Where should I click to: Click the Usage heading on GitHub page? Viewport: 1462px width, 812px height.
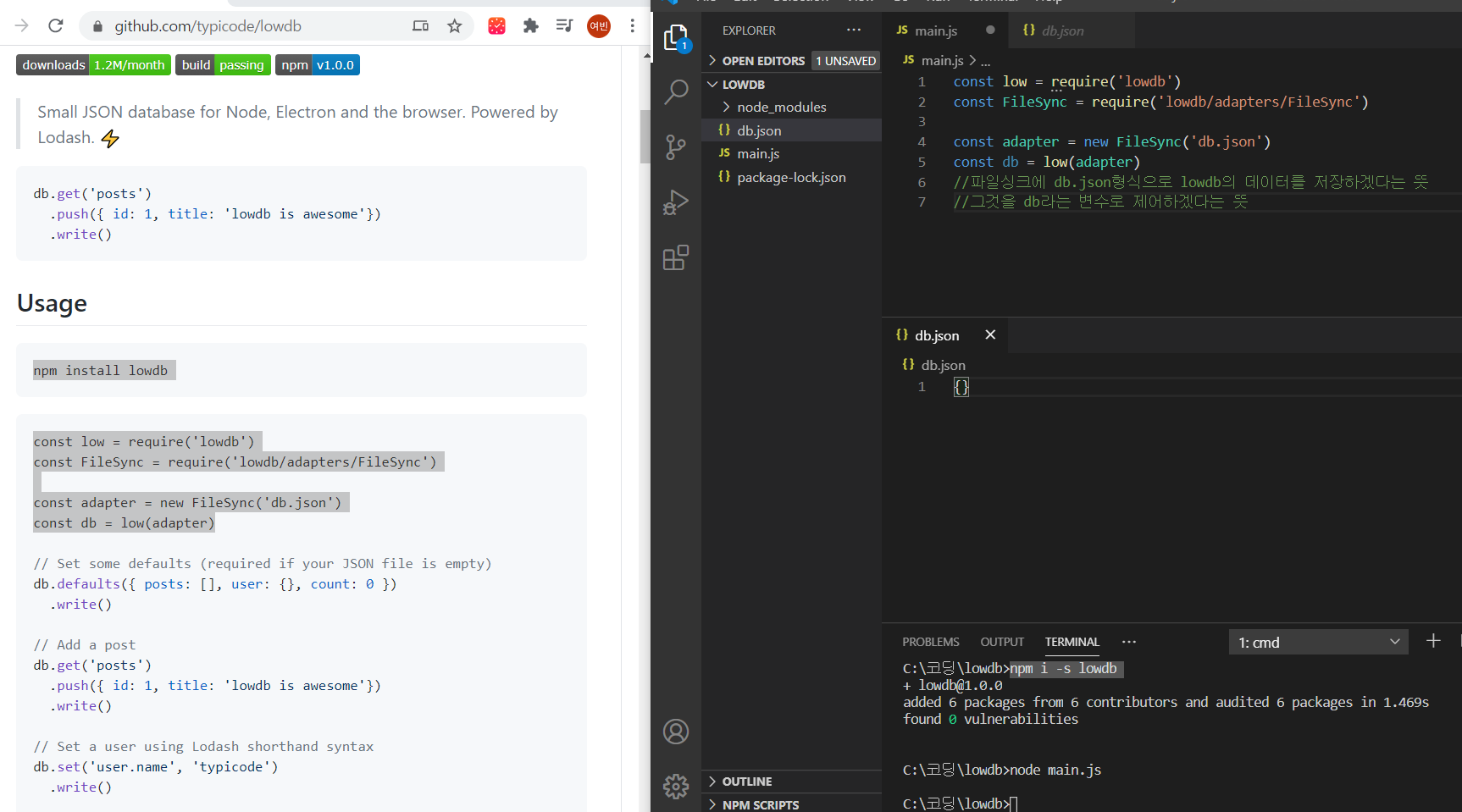click(52, 303)
